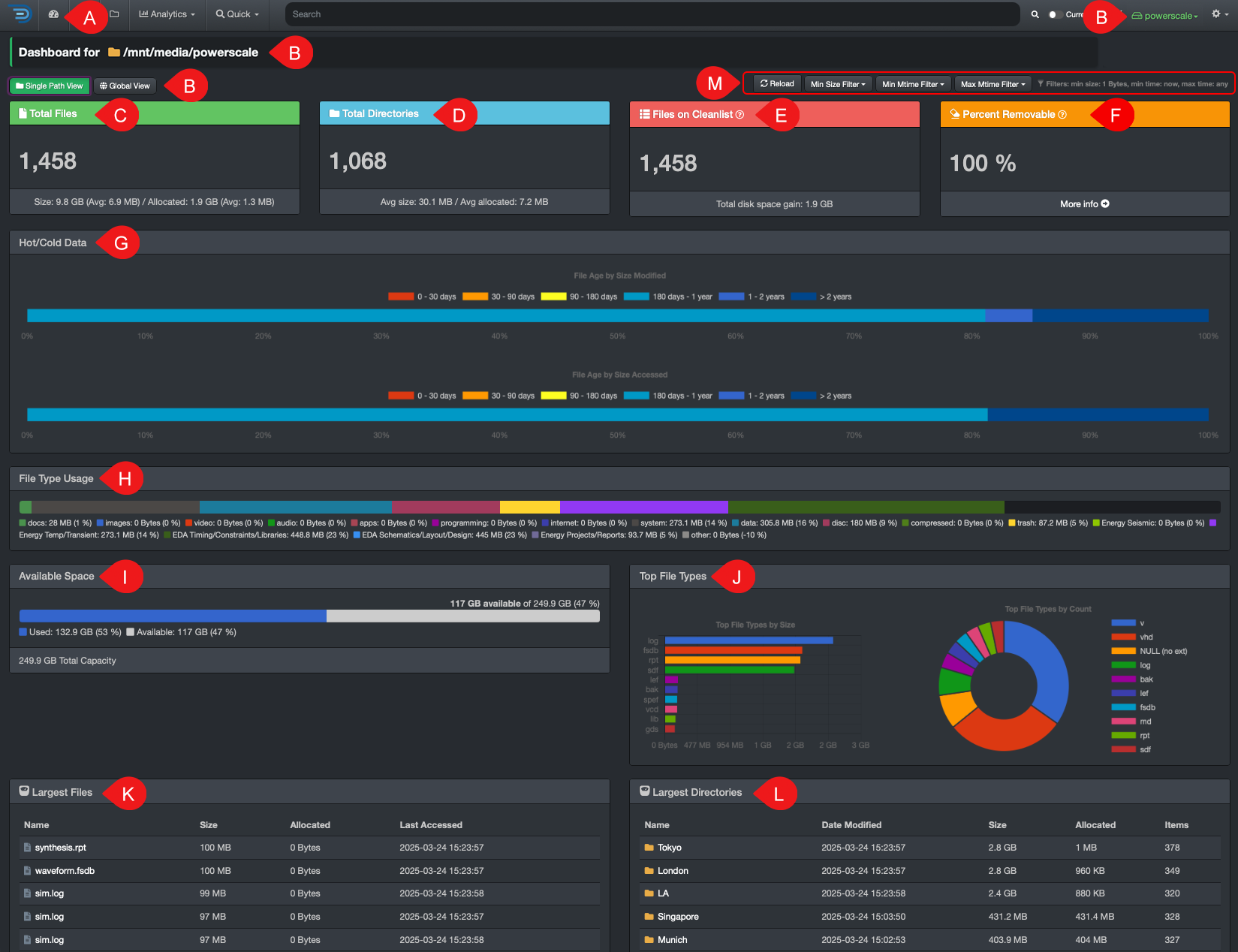Switch to Global View
This screenshot has width=1238, height=952.
point(125,86)
